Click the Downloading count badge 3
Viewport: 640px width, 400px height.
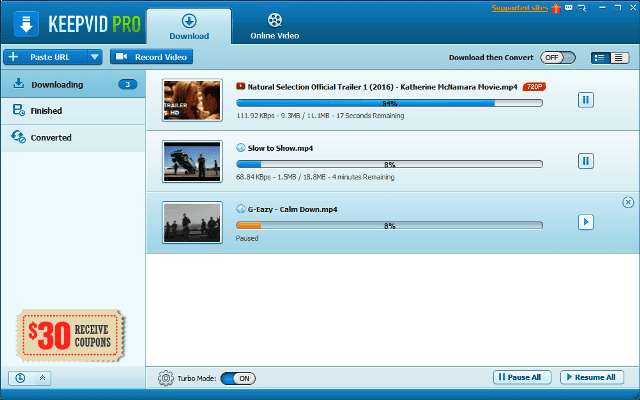128,84
